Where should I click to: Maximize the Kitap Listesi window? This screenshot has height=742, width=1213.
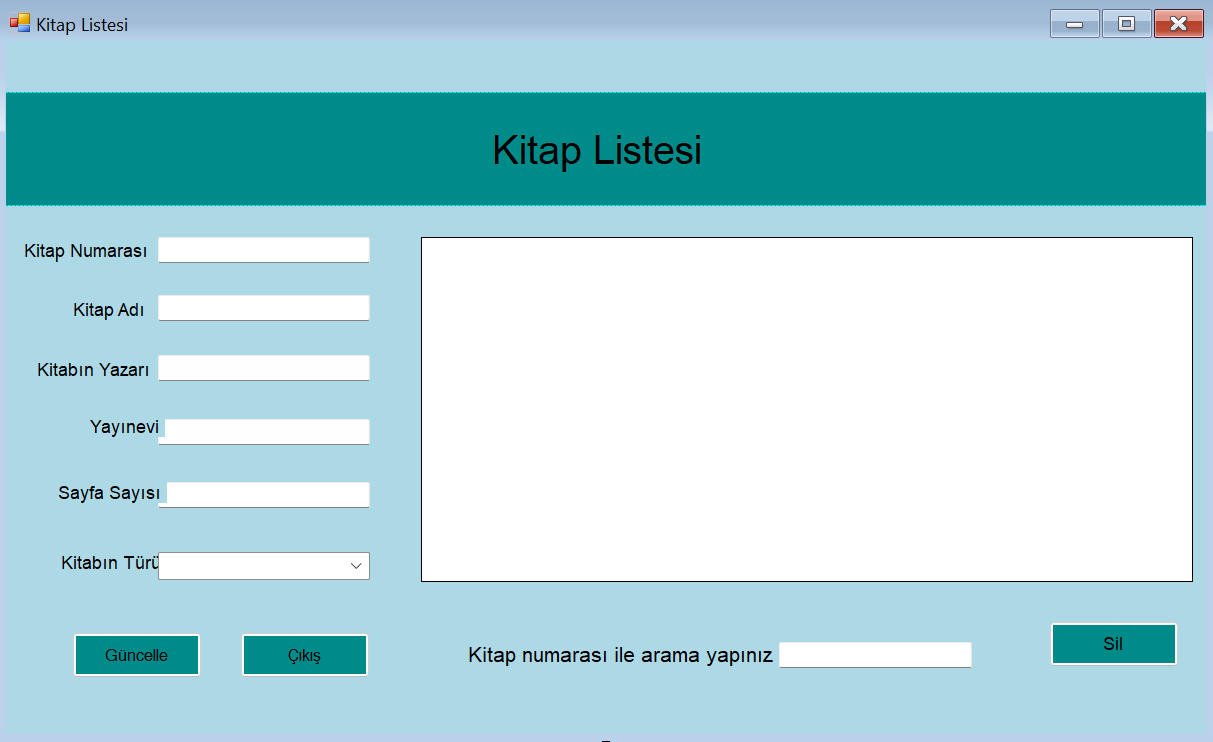pos(1127,24)
